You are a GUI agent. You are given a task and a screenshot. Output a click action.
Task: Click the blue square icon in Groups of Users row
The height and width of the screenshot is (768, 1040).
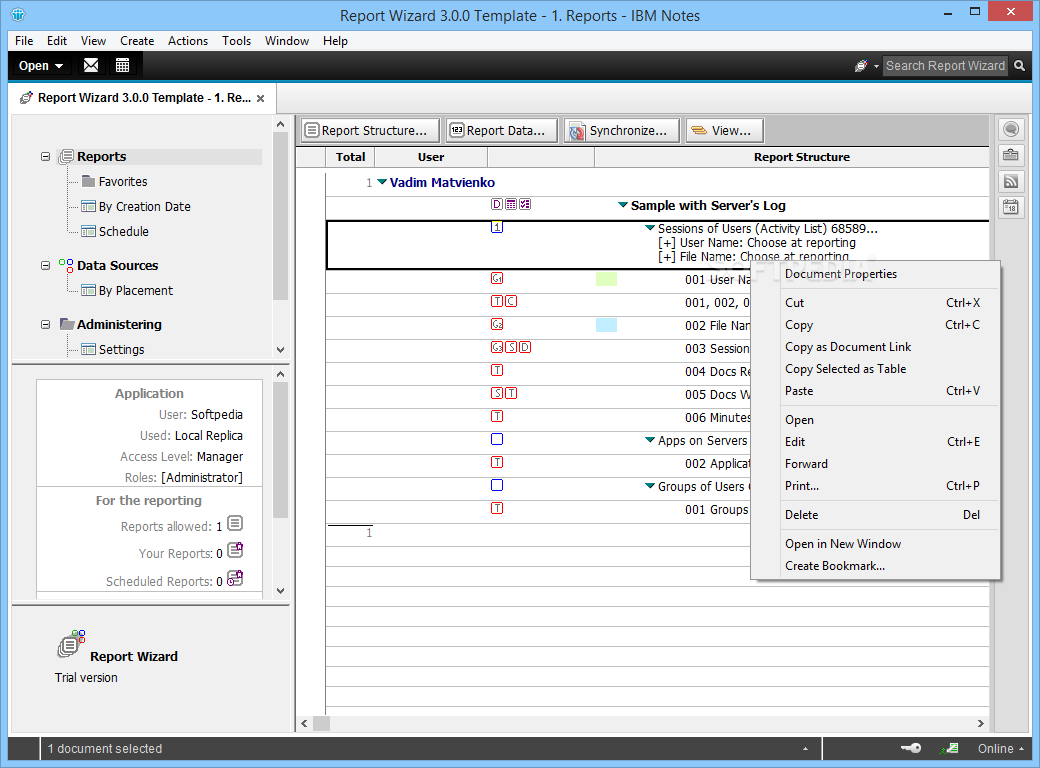[x=497, y=485]
